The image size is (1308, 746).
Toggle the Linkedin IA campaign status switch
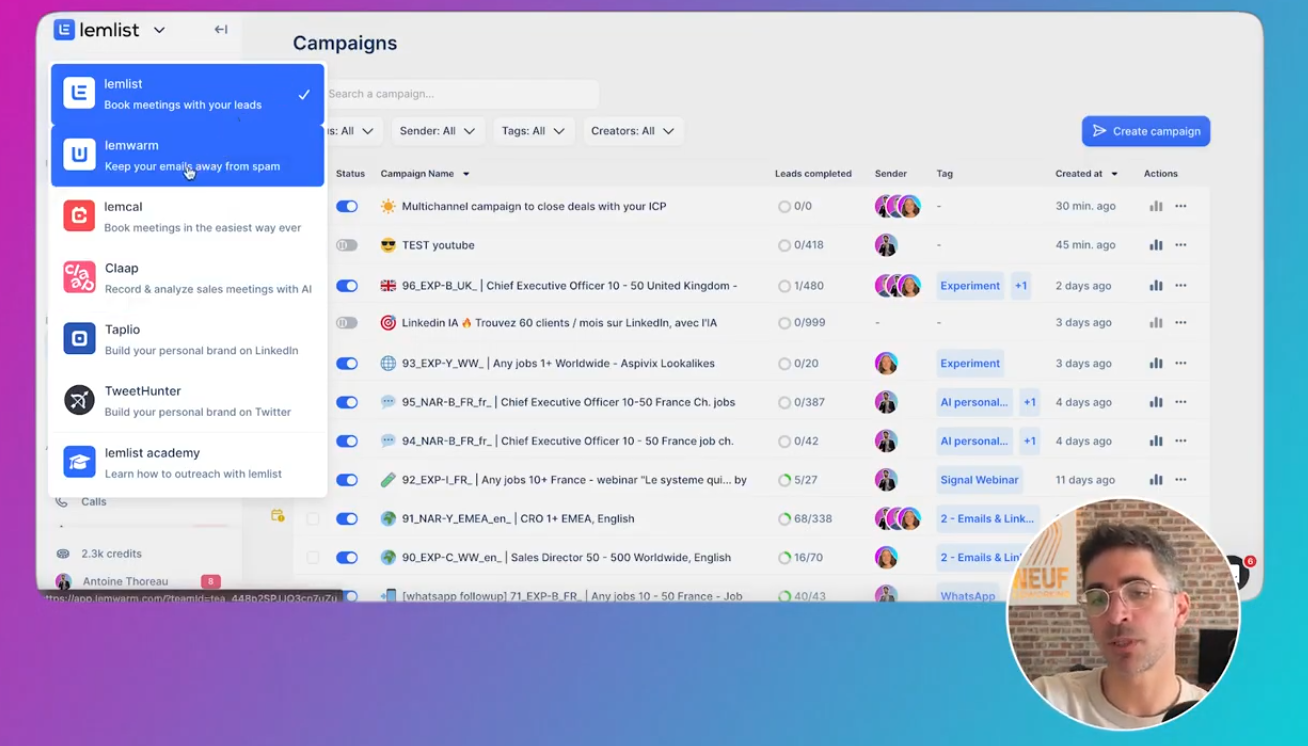coord(347,323)
